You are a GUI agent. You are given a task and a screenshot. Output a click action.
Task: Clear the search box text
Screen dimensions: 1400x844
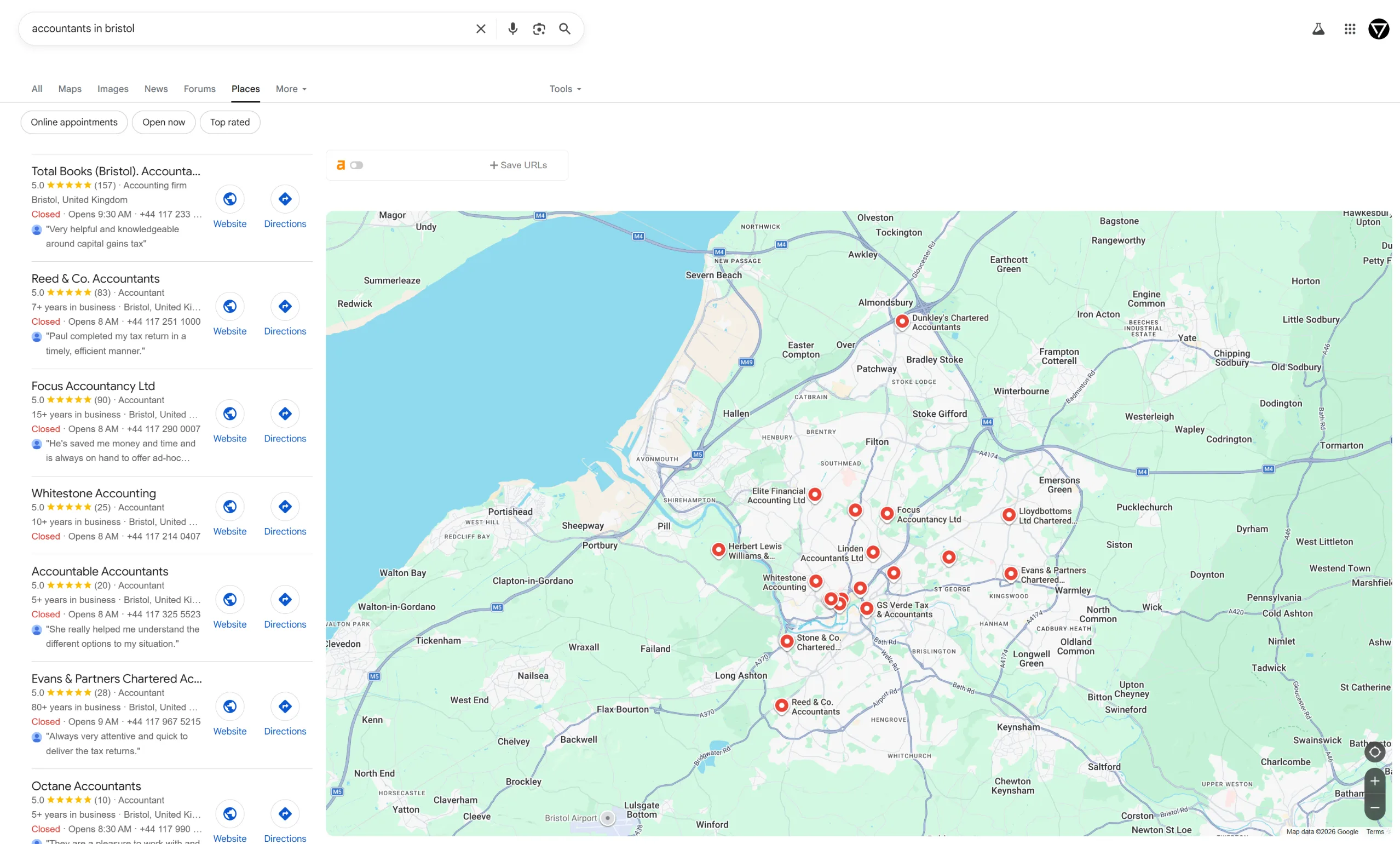481,28
